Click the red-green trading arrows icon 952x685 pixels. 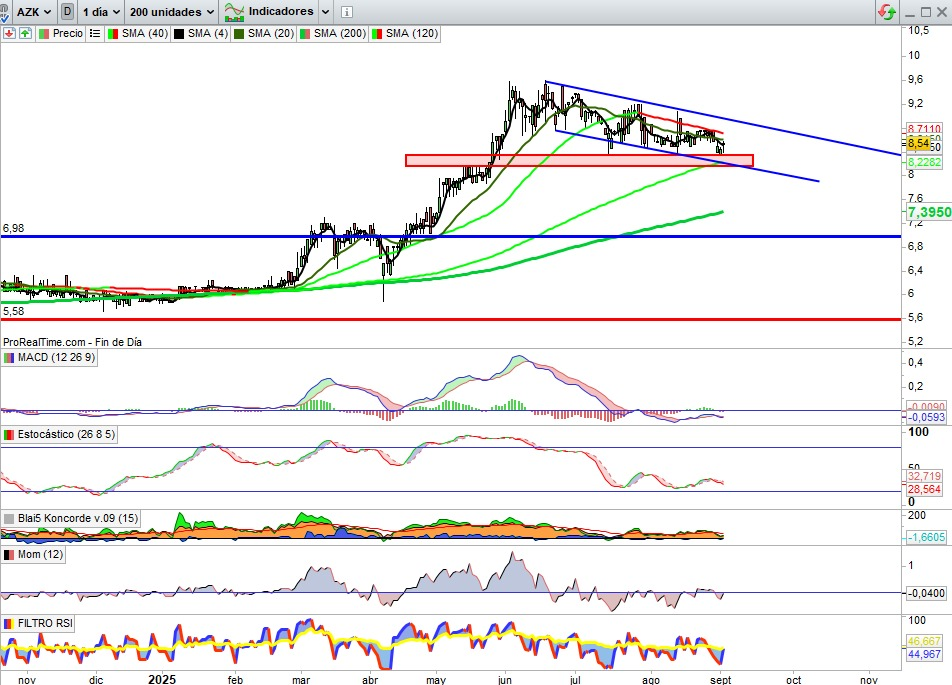[x=886, y=12]
